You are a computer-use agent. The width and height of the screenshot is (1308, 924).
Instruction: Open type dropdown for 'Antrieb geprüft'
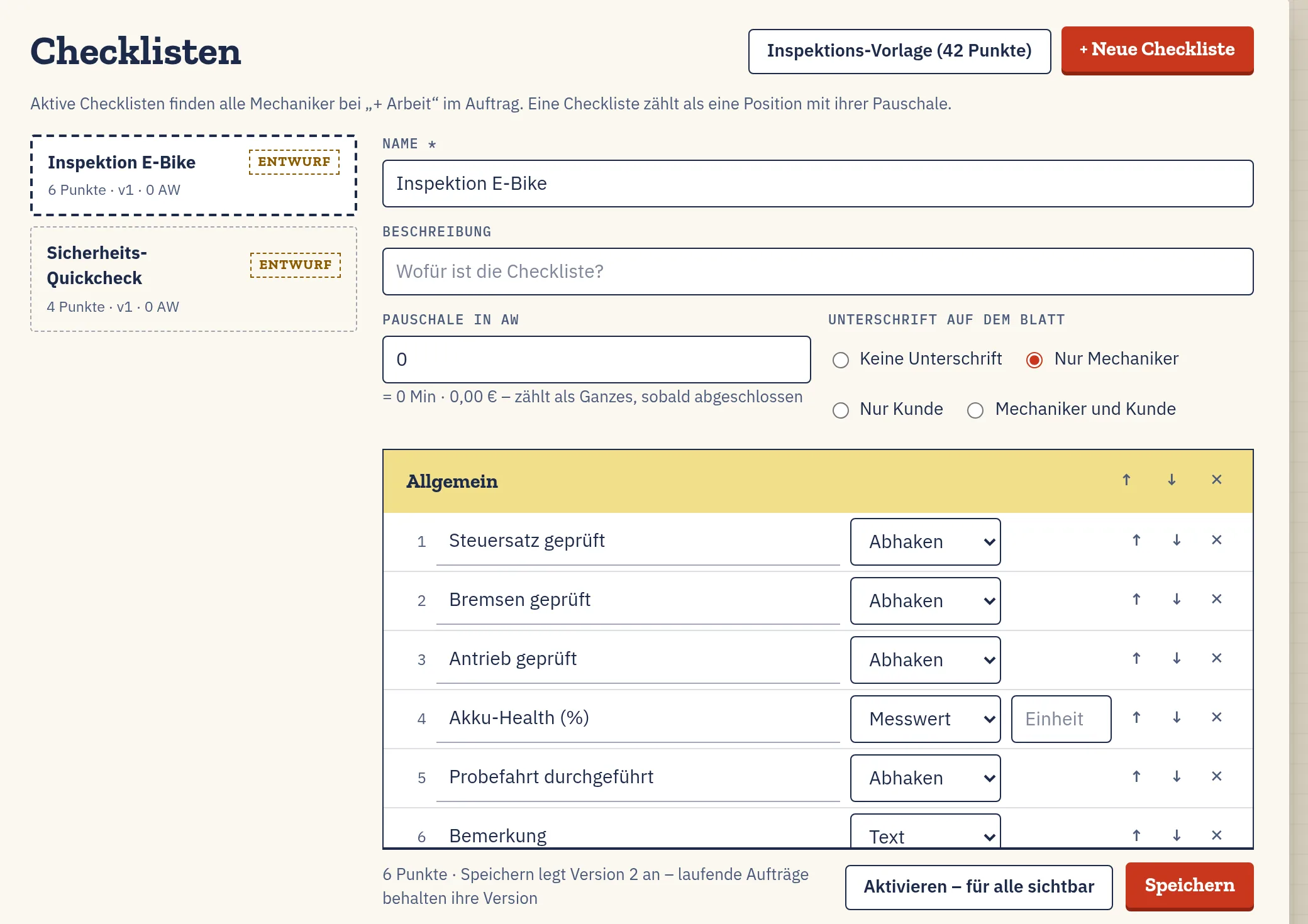(x=925, y=660)
